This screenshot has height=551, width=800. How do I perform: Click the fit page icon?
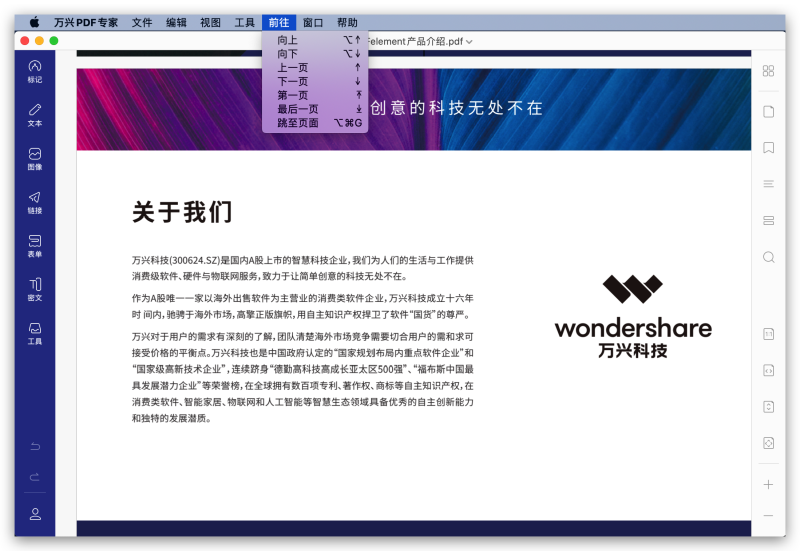768,443
